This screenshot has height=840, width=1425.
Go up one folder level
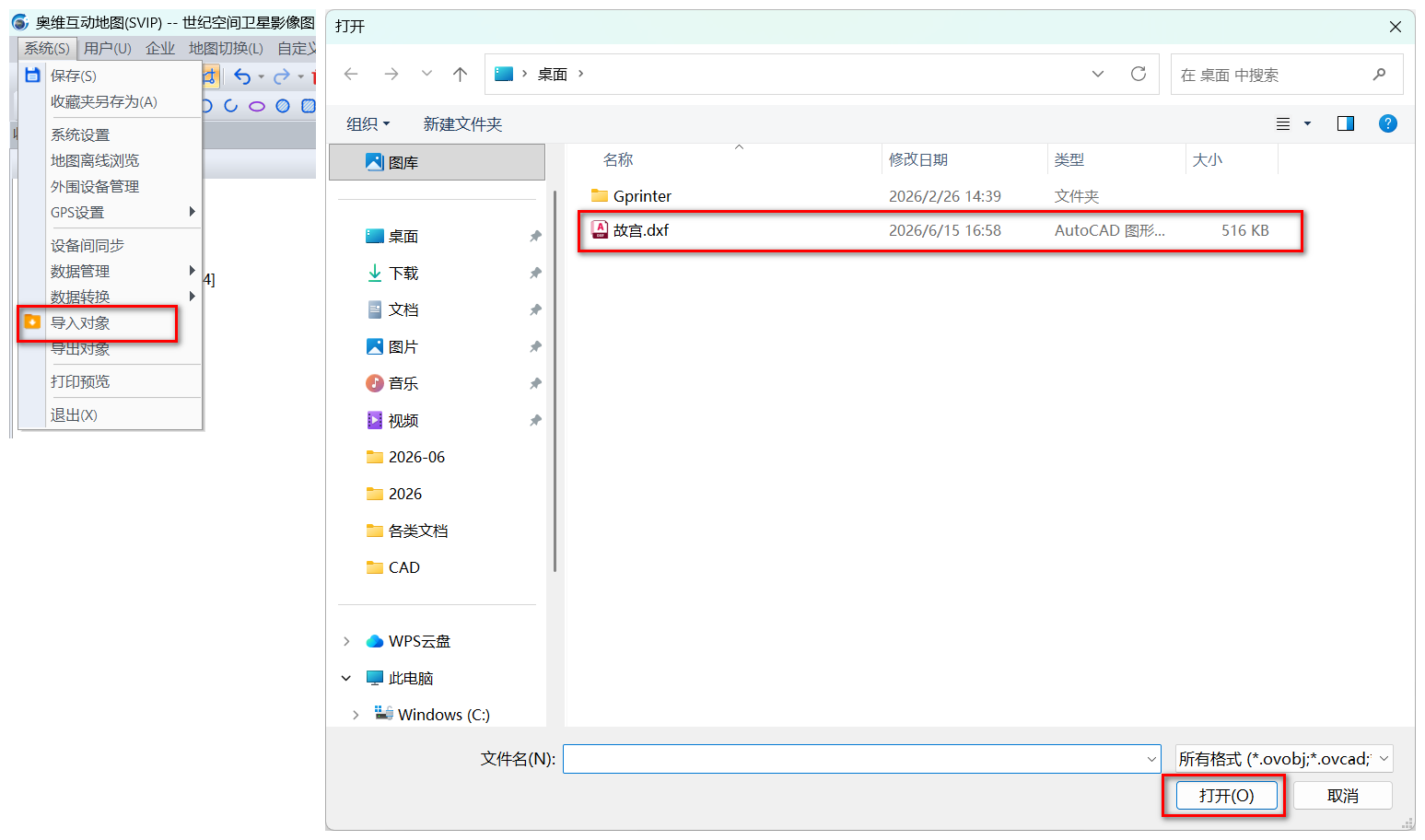pos(461,75)
